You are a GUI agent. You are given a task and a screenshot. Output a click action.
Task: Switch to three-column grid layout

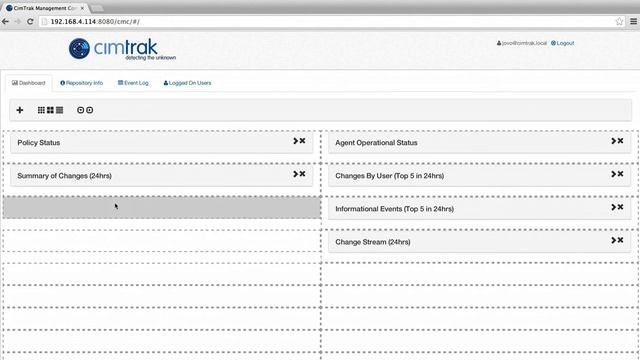click(41, 110)
